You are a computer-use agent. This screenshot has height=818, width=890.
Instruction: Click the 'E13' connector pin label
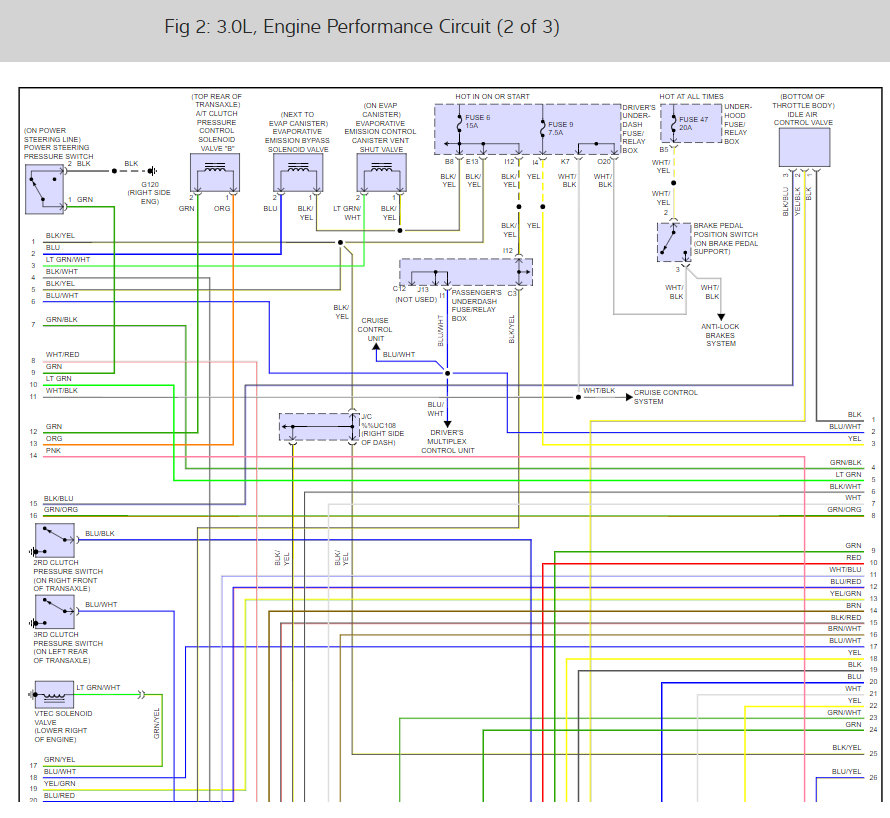pos(472,161)
